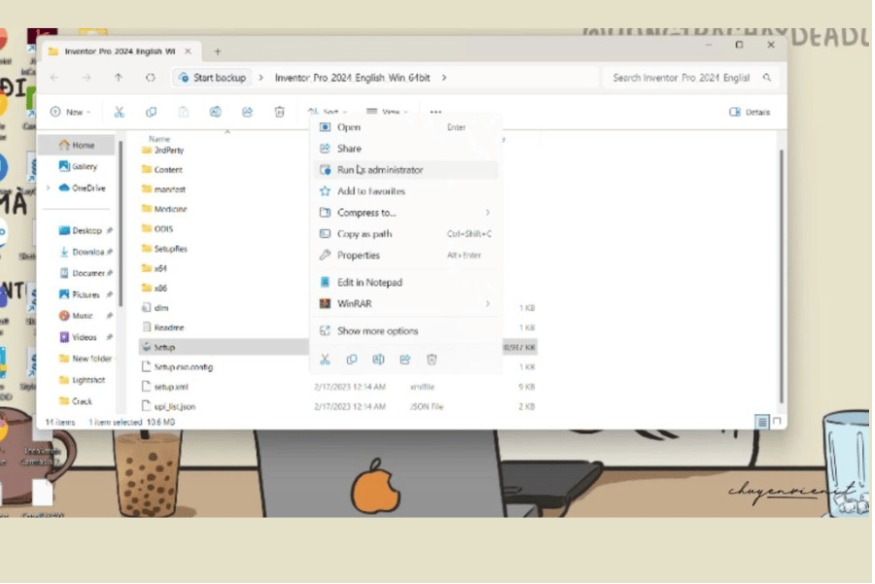Select Show more options in context menu
Image resolution: width=875 pixels, height=584 pixels.
point(377,331)
